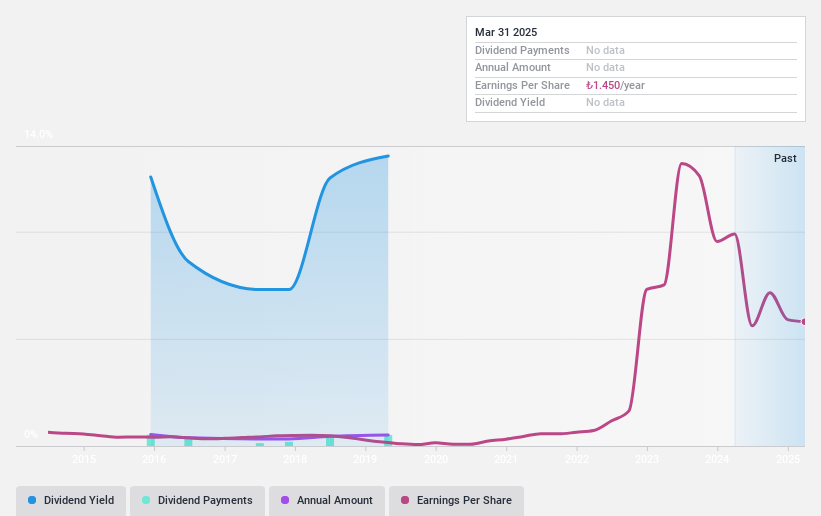The image size is (821, 516).
Task: Toggle the Earnings Per Share legend button
Action: pos(456,500)
